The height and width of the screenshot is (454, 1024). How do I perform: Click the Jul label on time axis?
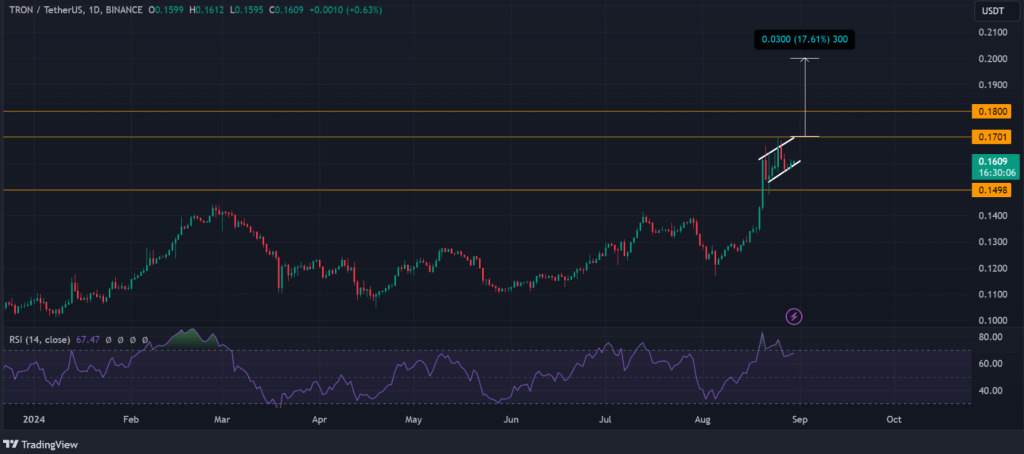point(605,419)
